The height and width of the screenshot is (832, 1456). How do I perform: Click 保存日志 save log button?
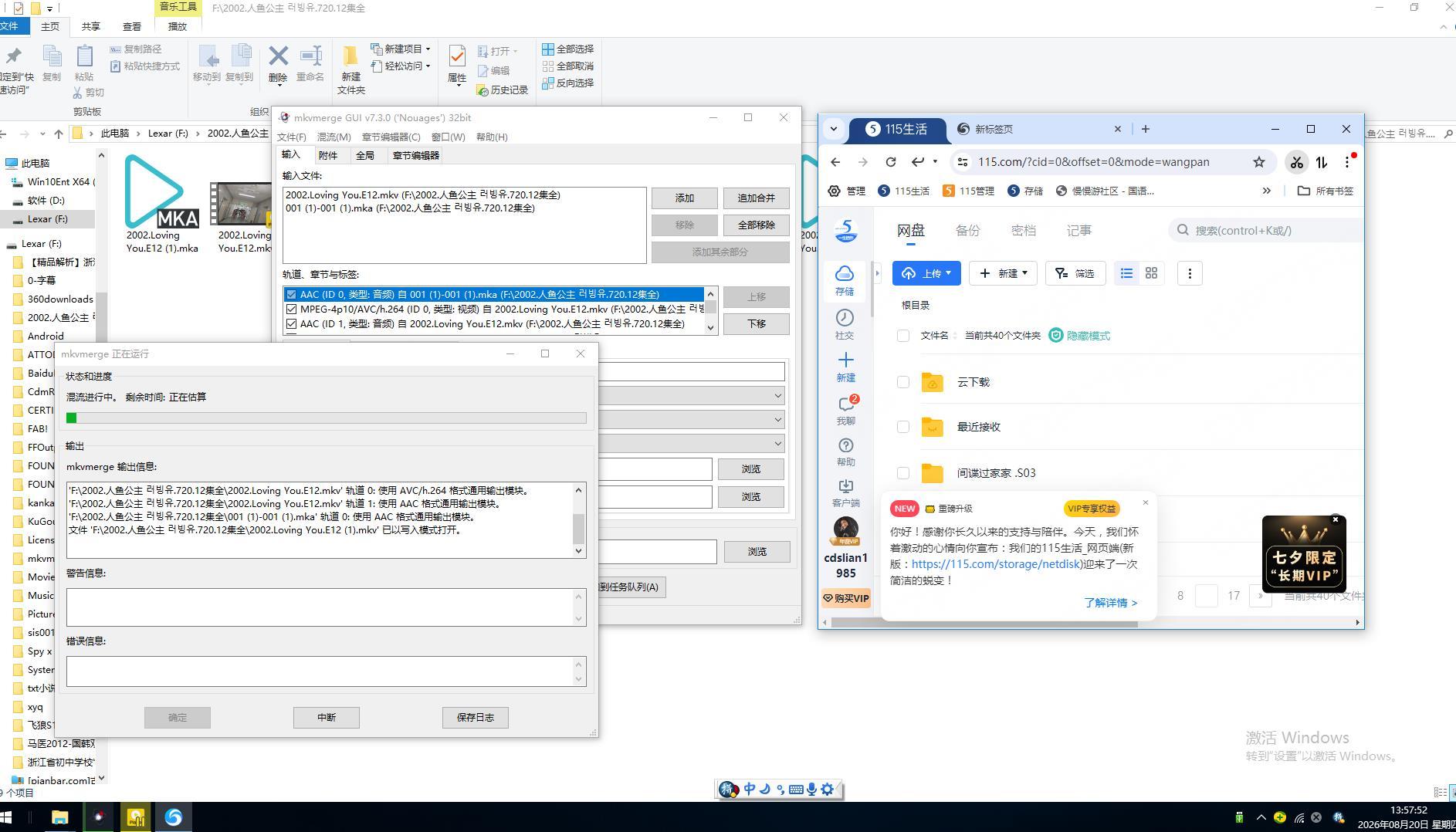(x=476, y=718)
